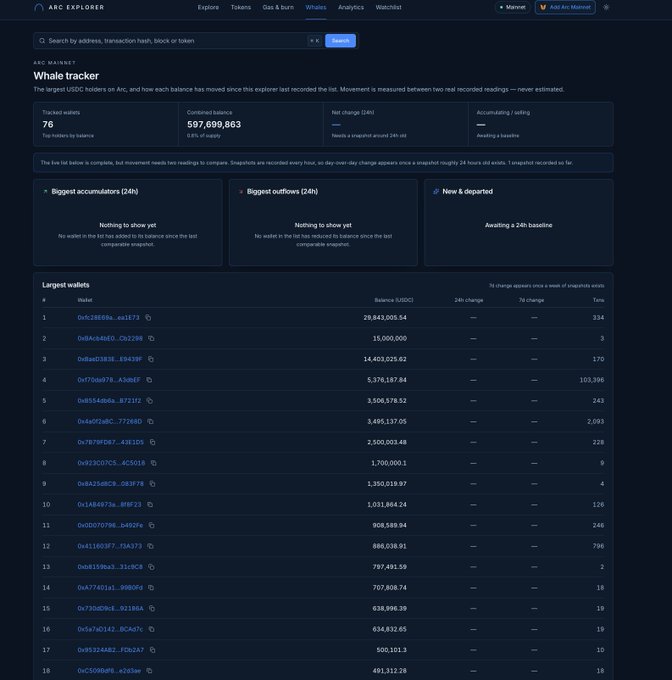Click the Whale tracker title

[66, 76]
